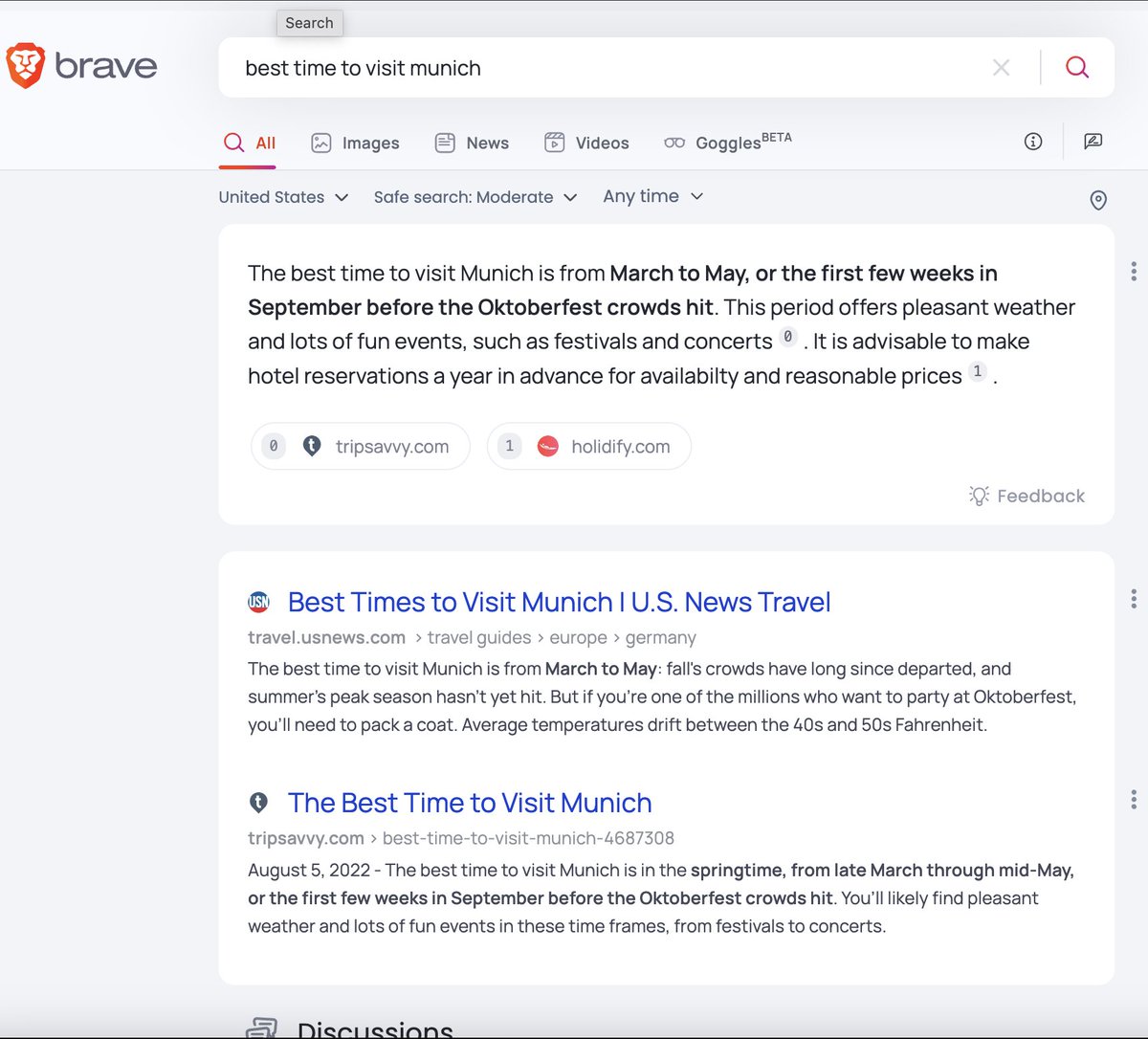The width and height of the screenshot is (1148, 1039).
Task: Click the Feedback lightbulb link
Action: tap(1027, 496)
